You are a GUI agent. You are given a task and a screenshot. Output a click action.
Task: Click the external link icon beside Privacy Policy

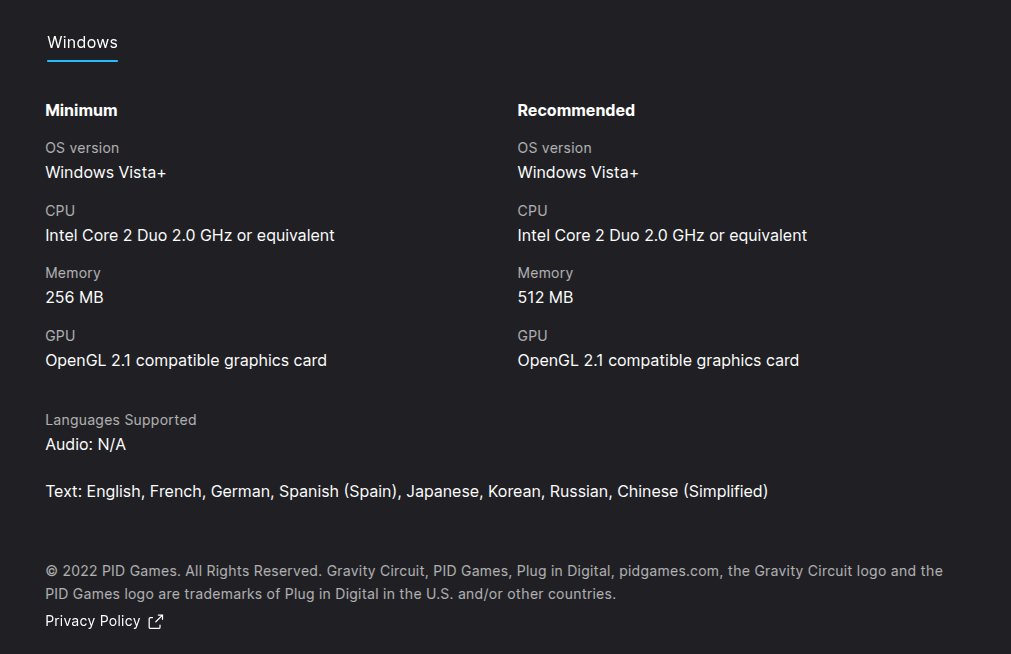click(155, 622)
